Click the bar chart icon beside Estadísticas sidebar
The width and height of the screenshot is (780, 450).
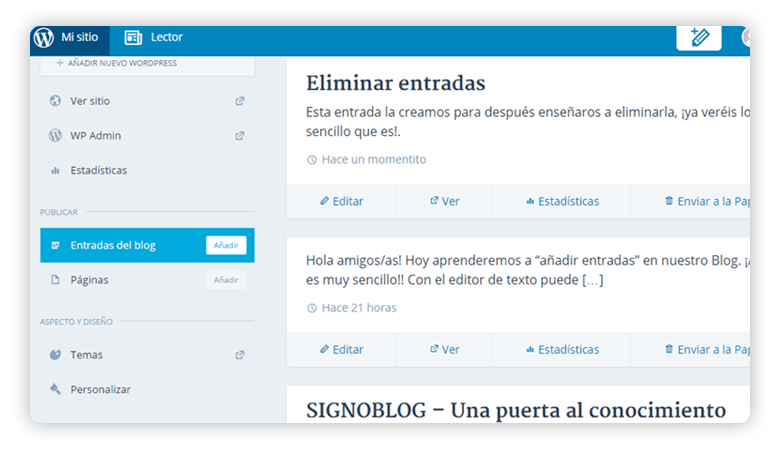(55, 171)
